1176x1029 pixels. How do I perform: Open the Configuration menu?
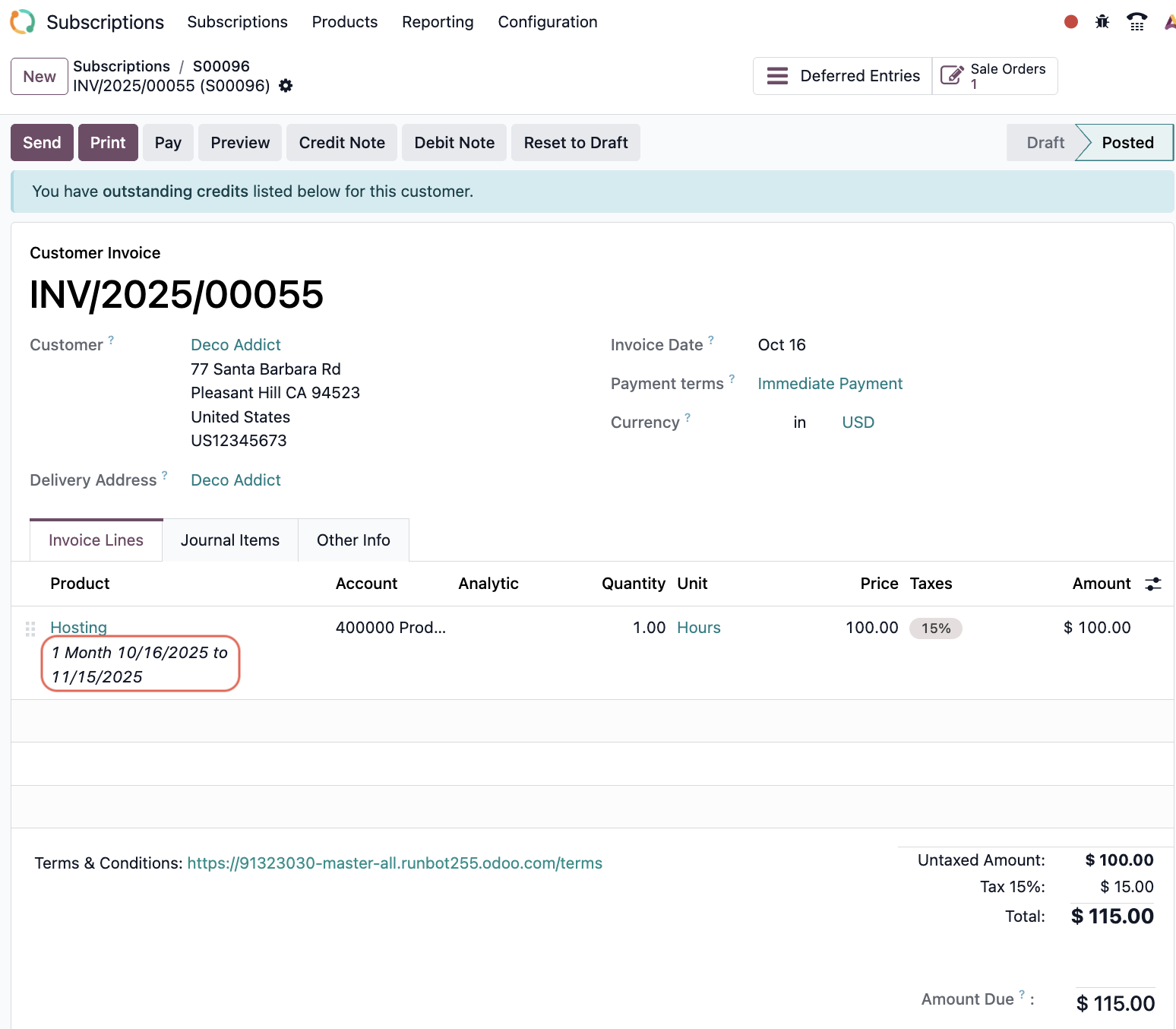(547, 22)
